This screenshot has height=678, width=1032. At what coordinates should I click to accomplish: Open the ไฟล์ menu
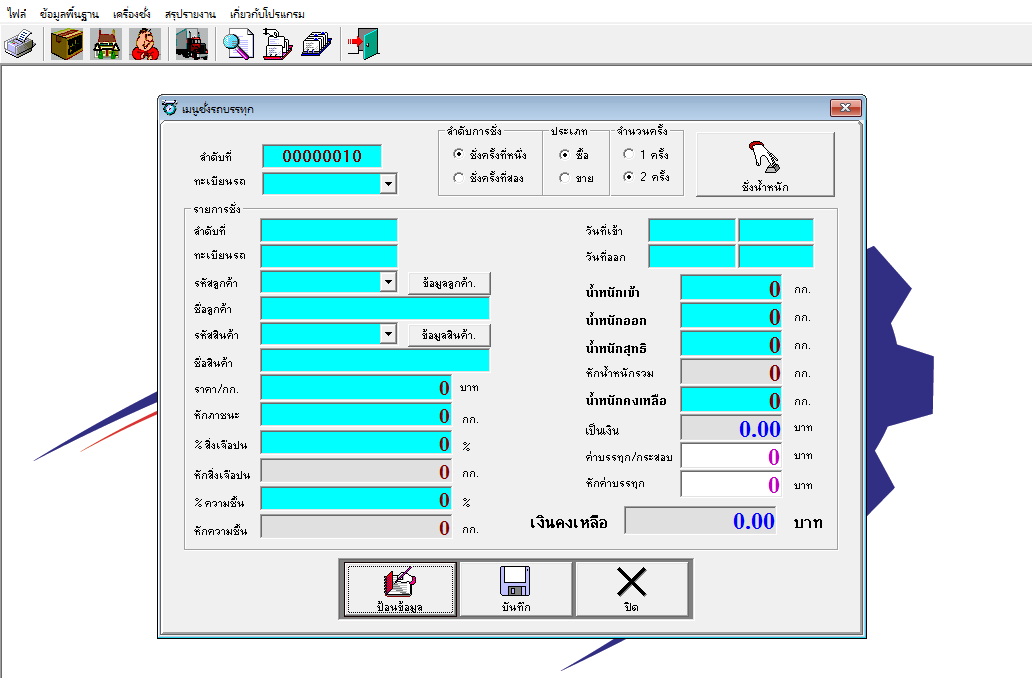(17, 14)
